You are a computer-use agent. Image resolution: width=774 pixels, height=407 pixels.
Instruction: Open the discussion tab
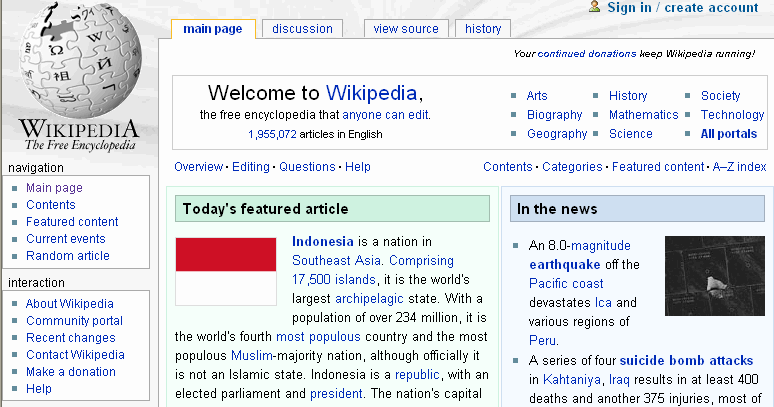coord(303,29)
